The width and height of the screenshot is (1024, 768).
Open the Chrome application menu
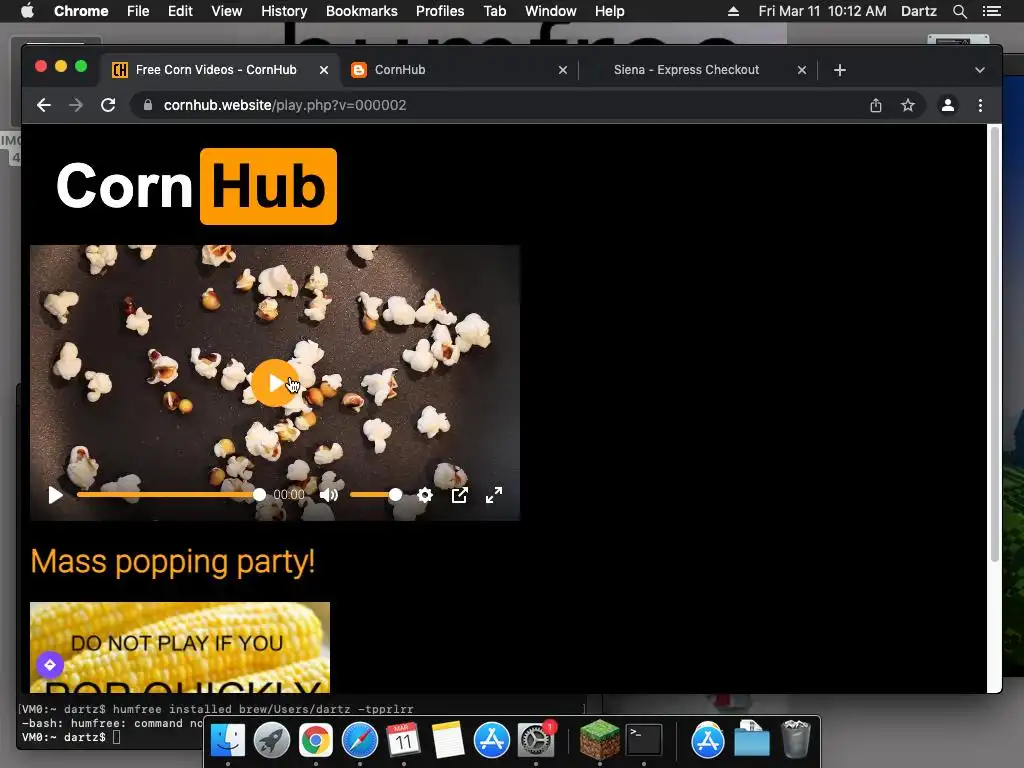click(81, 11)
